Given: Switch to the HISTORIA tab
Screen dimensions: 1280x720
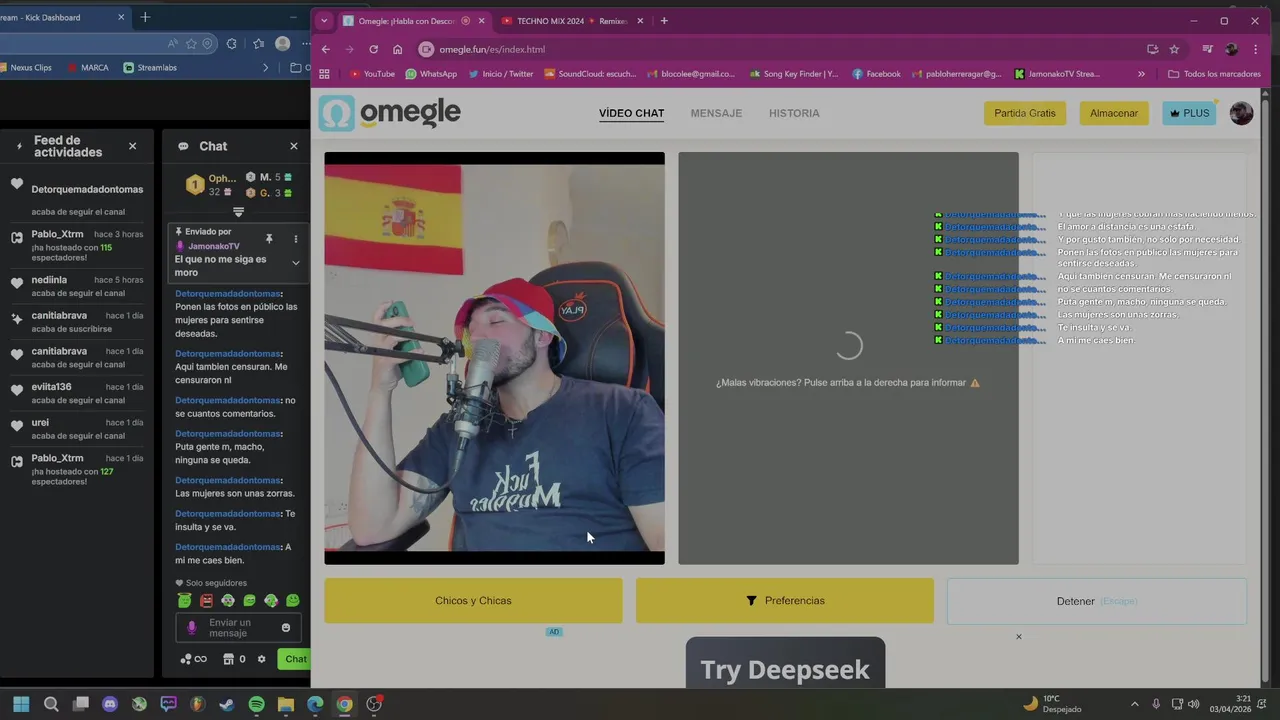Looking at the screenshot, I should (794, 113).
